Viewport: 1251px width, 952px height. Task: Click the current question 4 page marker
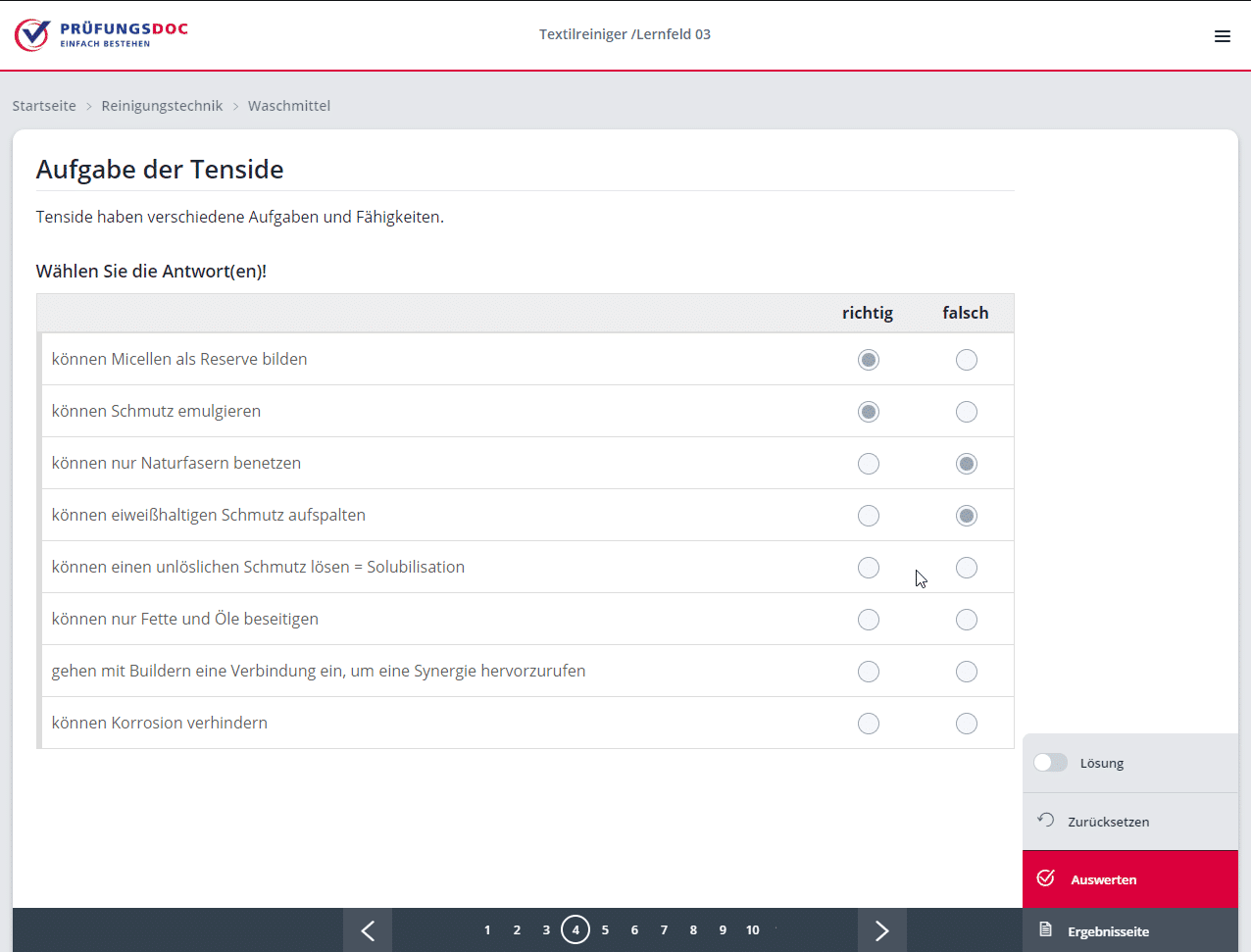(x=575, y=930)
